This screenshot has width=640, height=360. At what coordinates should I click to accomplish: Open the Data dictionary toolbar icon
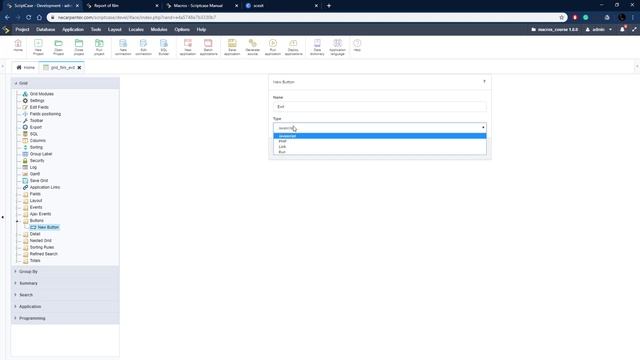tap(317, 47)
